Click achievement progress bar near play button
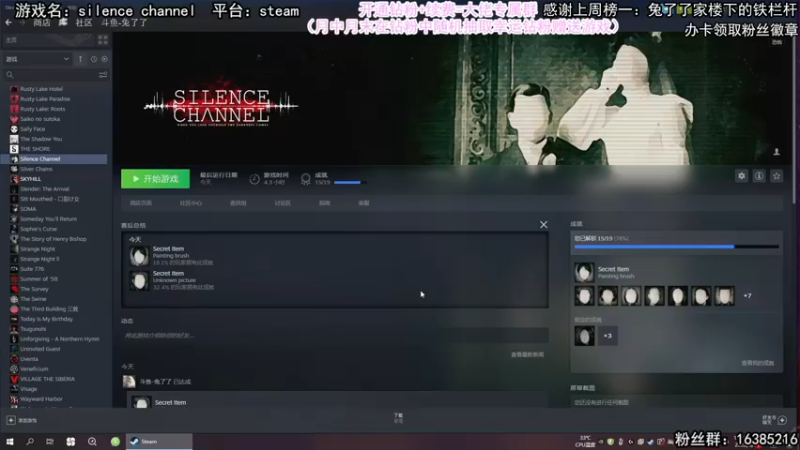800x450 pixels. (x=350, y=182)
